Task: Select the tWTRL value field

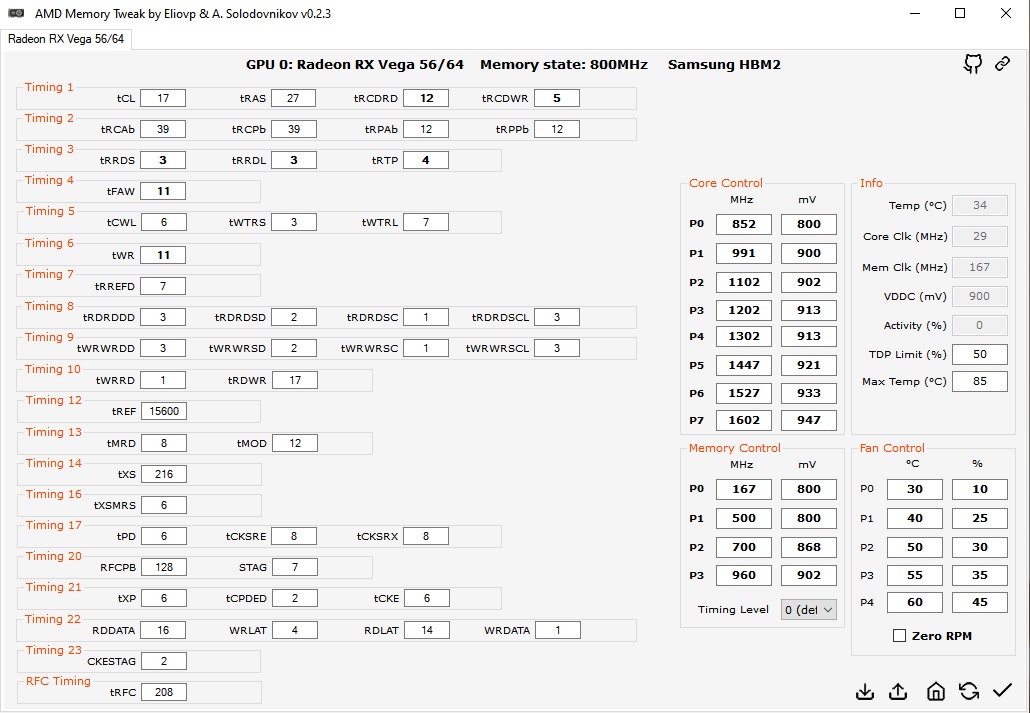Action: pos(426,222)
